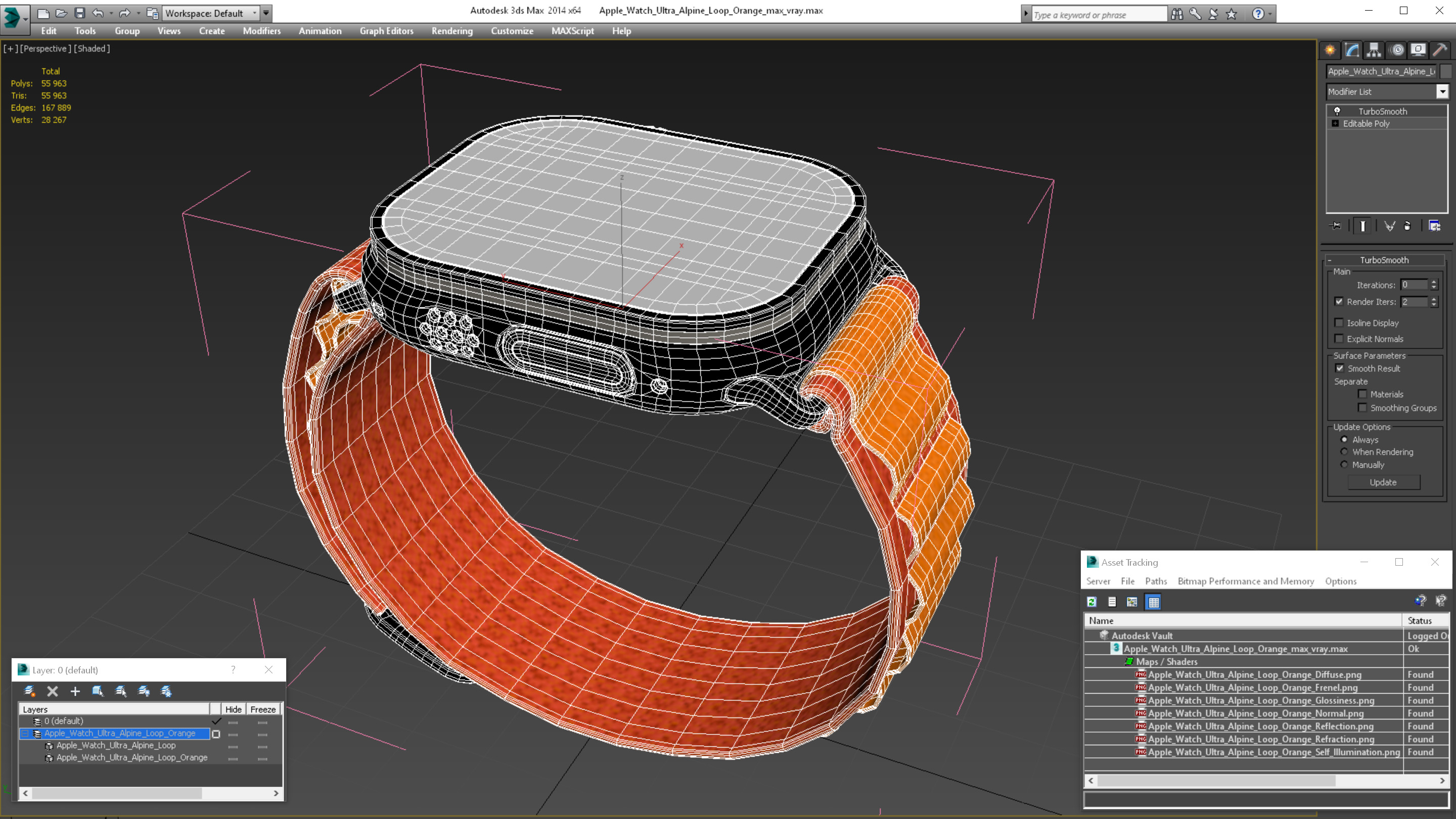The height and width of the screenshot is (819, 1456).
Task: Open the Modifier List dropdown
Action: tap(1442, 92)
